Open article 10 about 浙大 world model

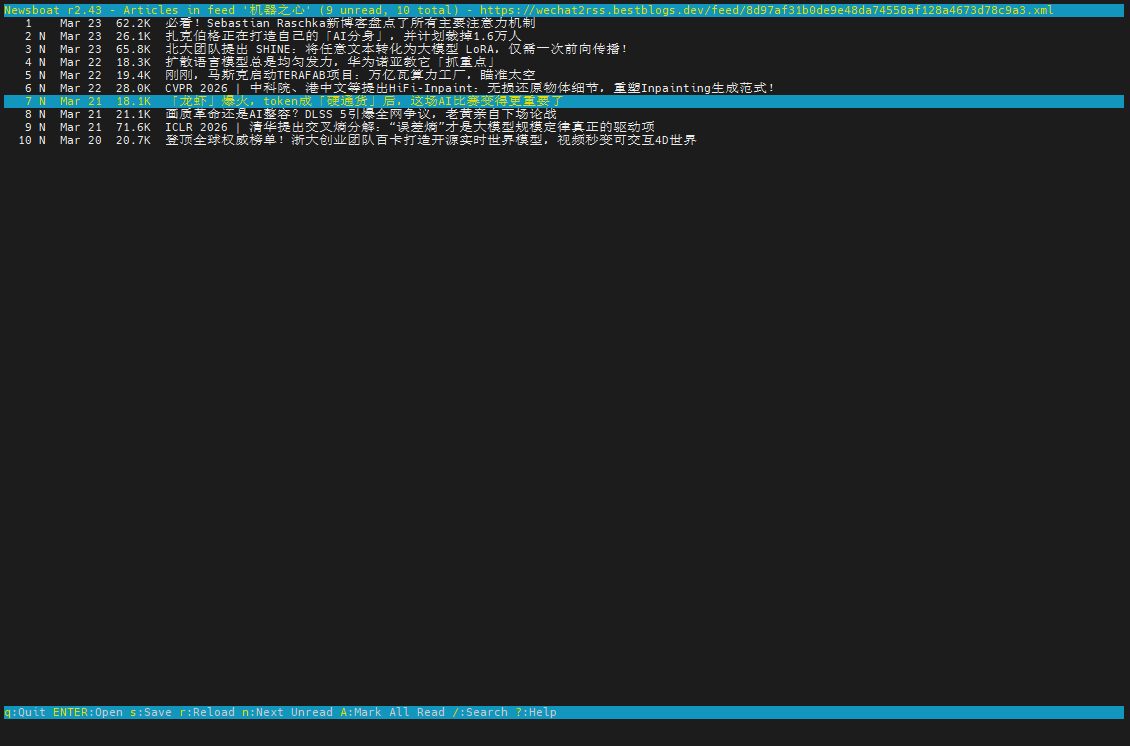pos(430,140)
